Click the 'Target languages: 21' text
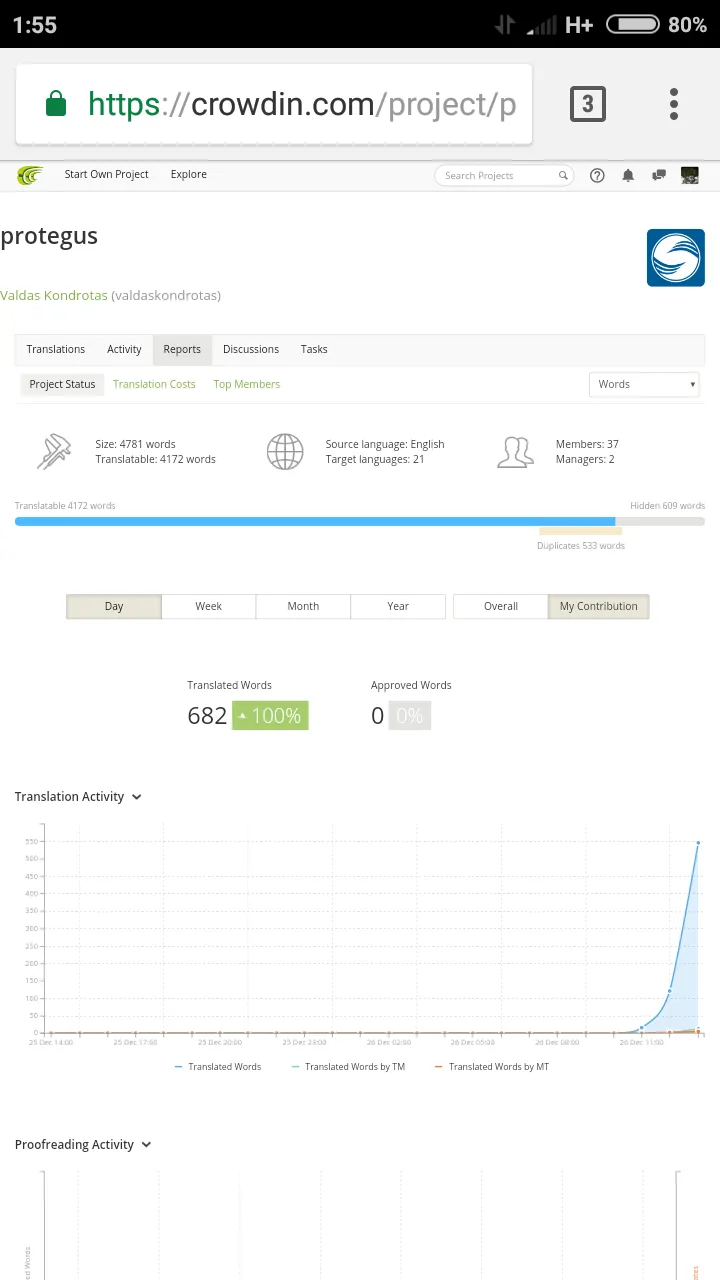 (375, 459)
